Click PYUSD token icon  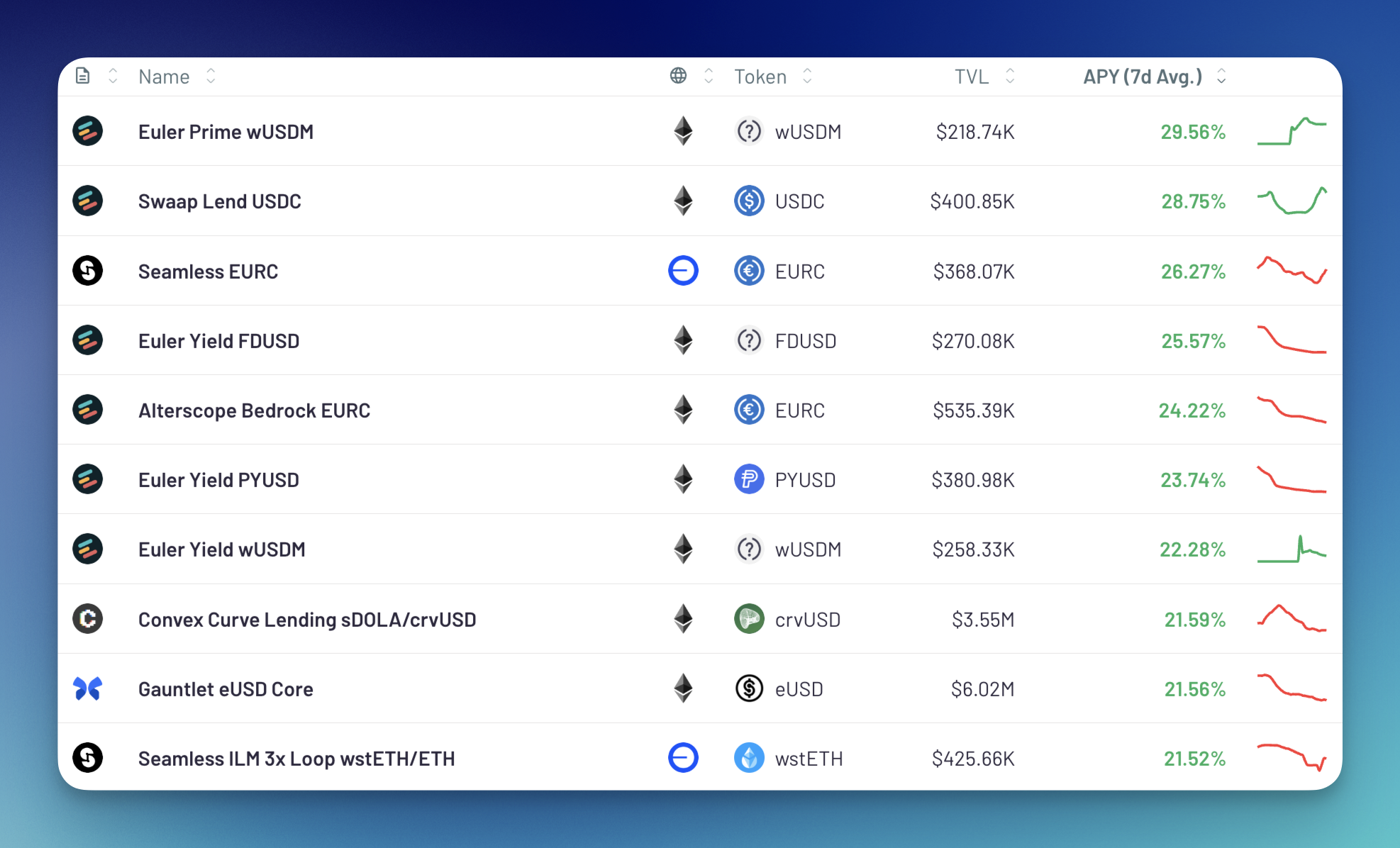[x=749, y=479]
